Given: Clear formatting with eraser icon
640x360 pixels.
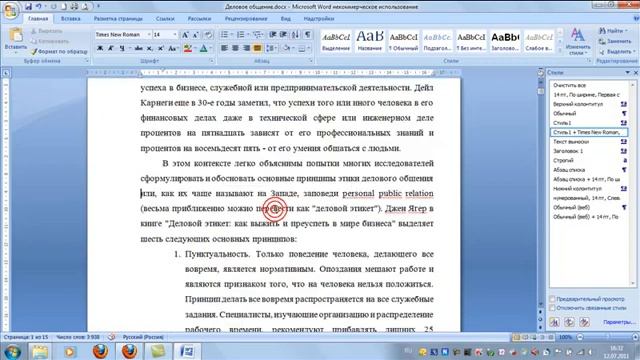Looking at the screenshot, I should click(x=208, y=35).
